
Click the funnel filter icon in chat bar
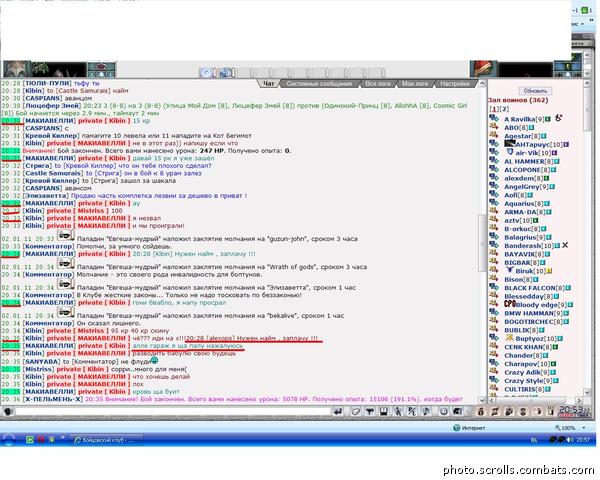pyautogui.click(x=370, y=411)
